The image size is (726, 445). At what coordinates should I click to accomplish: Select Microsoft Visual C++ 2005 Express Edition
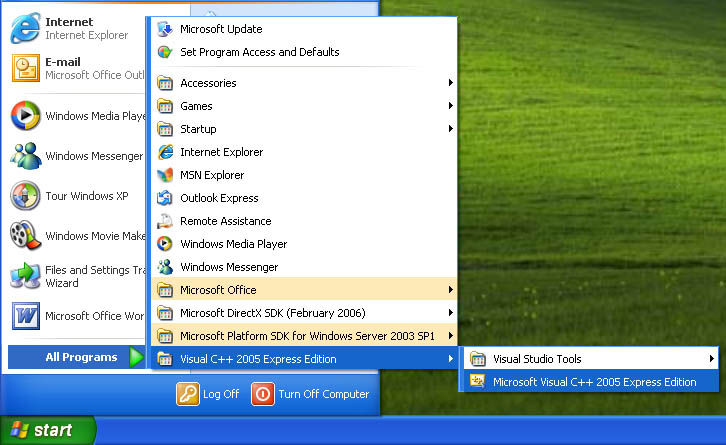591,382
